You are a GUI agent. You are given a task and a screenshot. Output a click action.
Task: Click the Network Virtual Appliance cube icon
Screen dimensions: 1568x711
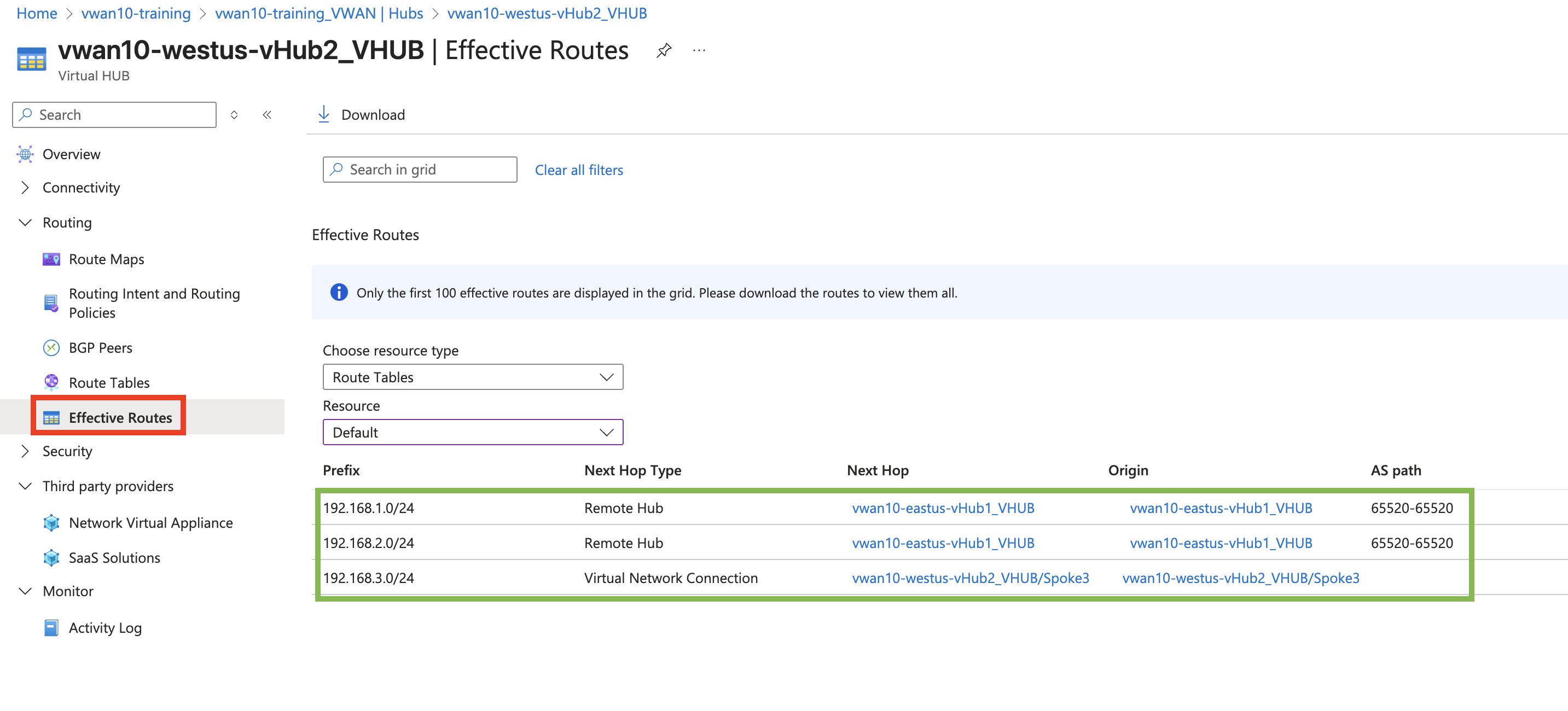(51, 523)
